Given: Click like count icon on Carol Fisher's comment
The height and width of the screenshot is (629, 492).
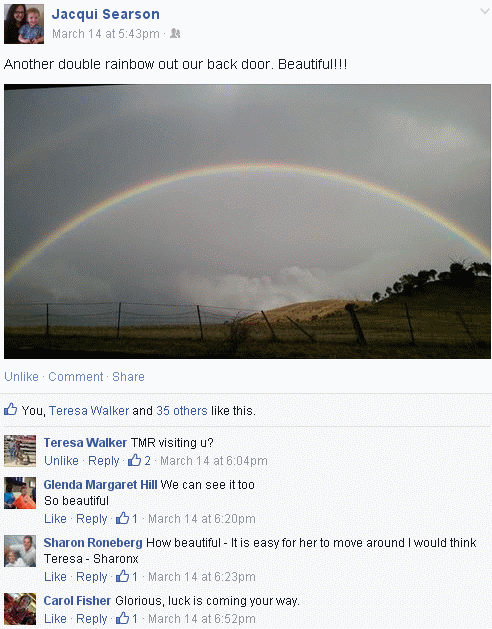Looking at the screenshot, I should [x=122, y=618].
